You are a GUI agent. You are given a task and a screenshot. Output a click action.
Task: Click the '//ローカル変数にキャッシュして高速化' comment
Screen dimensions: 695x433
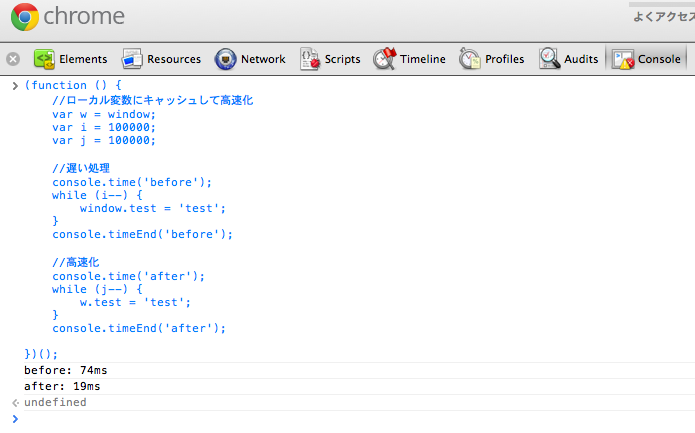152,100
